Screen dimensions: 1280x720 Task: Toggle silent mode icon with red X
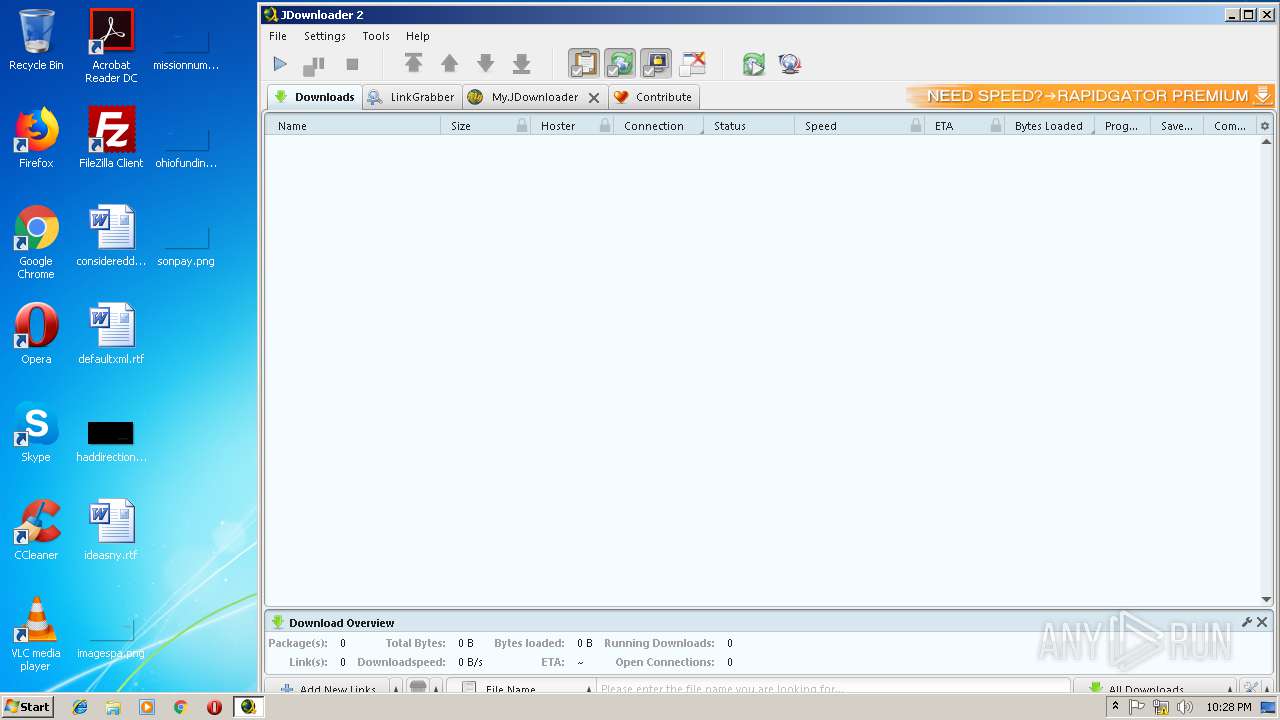[x=692, y=64]
